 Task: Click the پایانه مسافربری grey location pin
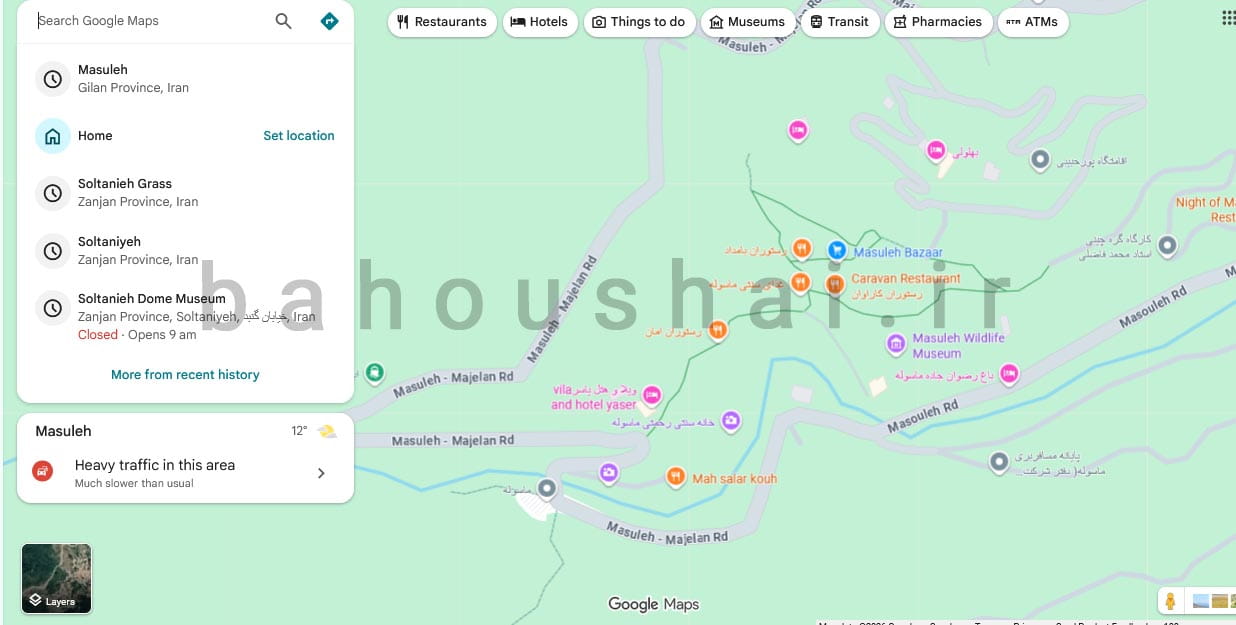pos(998,462)
